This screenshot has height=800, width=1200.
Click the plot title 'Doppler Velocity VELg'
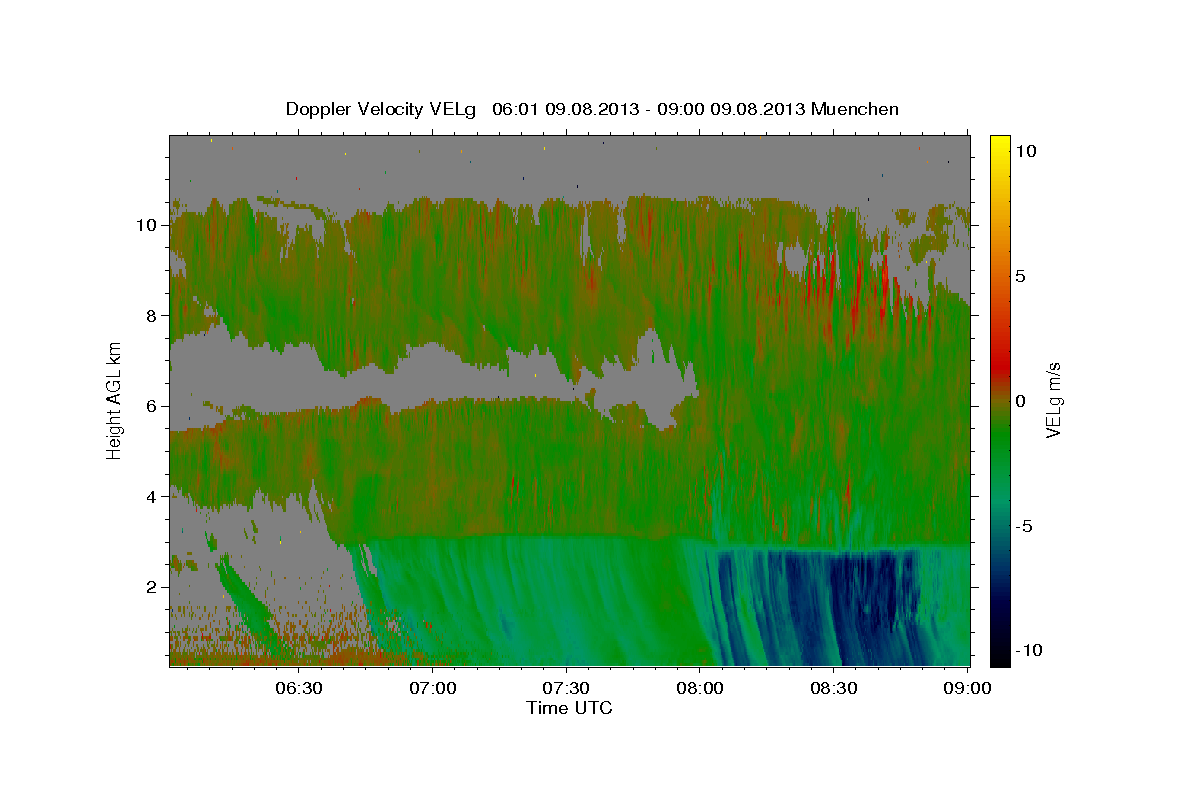tap(383, 109)
